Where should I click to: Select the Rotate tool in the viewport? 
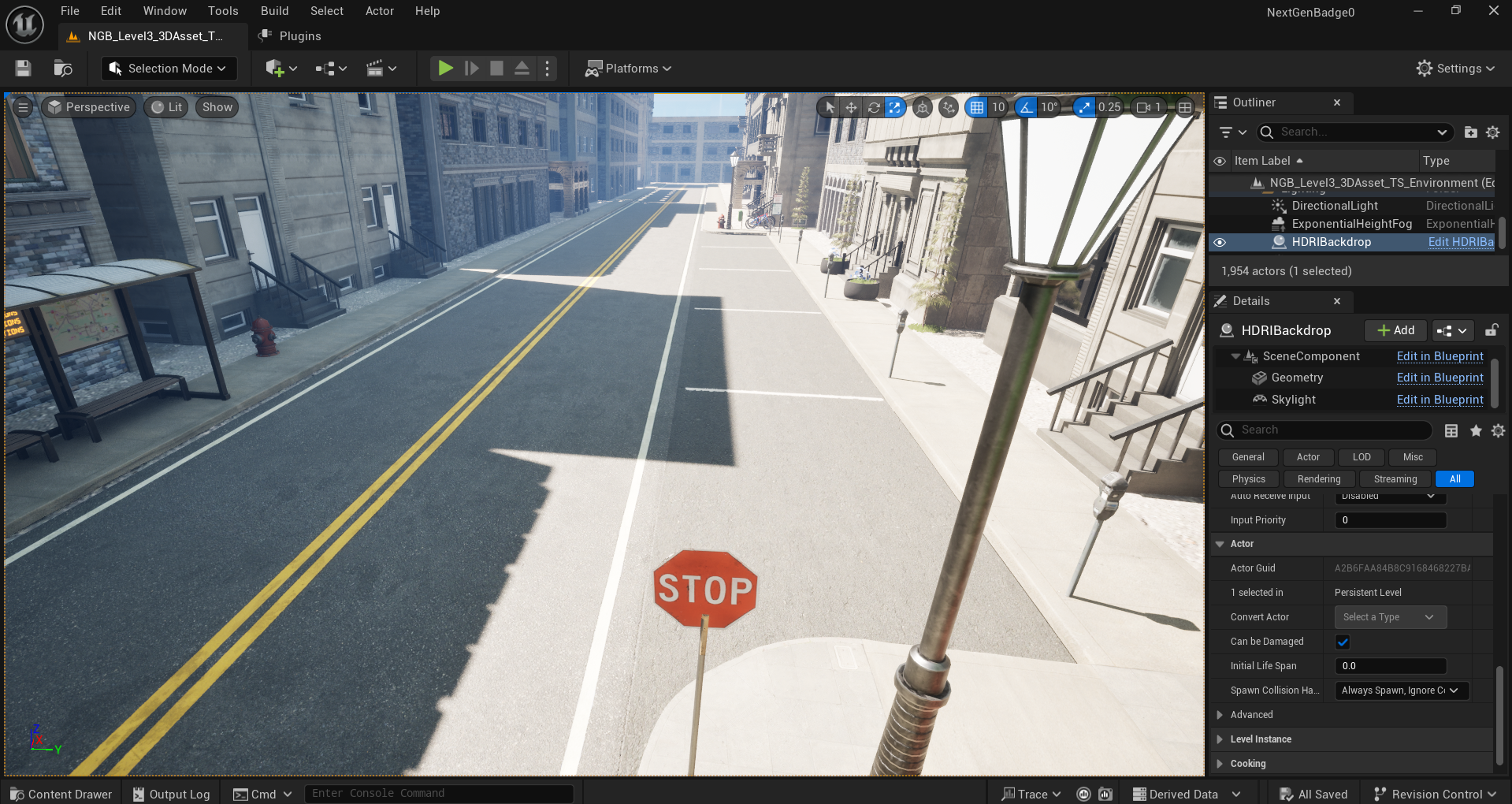873,107
